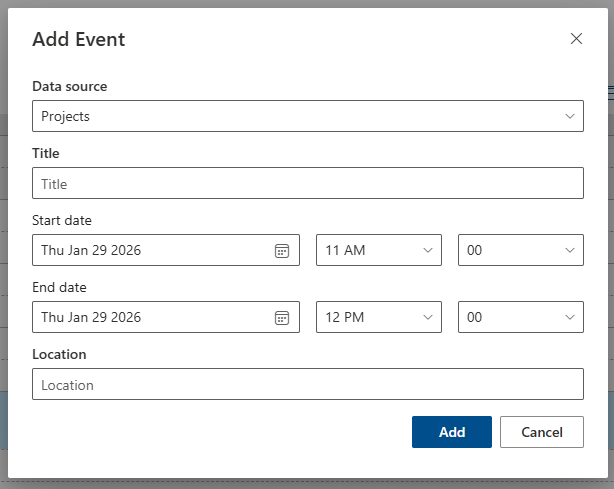Open the End date calendar picker icon
This screenshot has width=614, height=489.
pos(282,317)
